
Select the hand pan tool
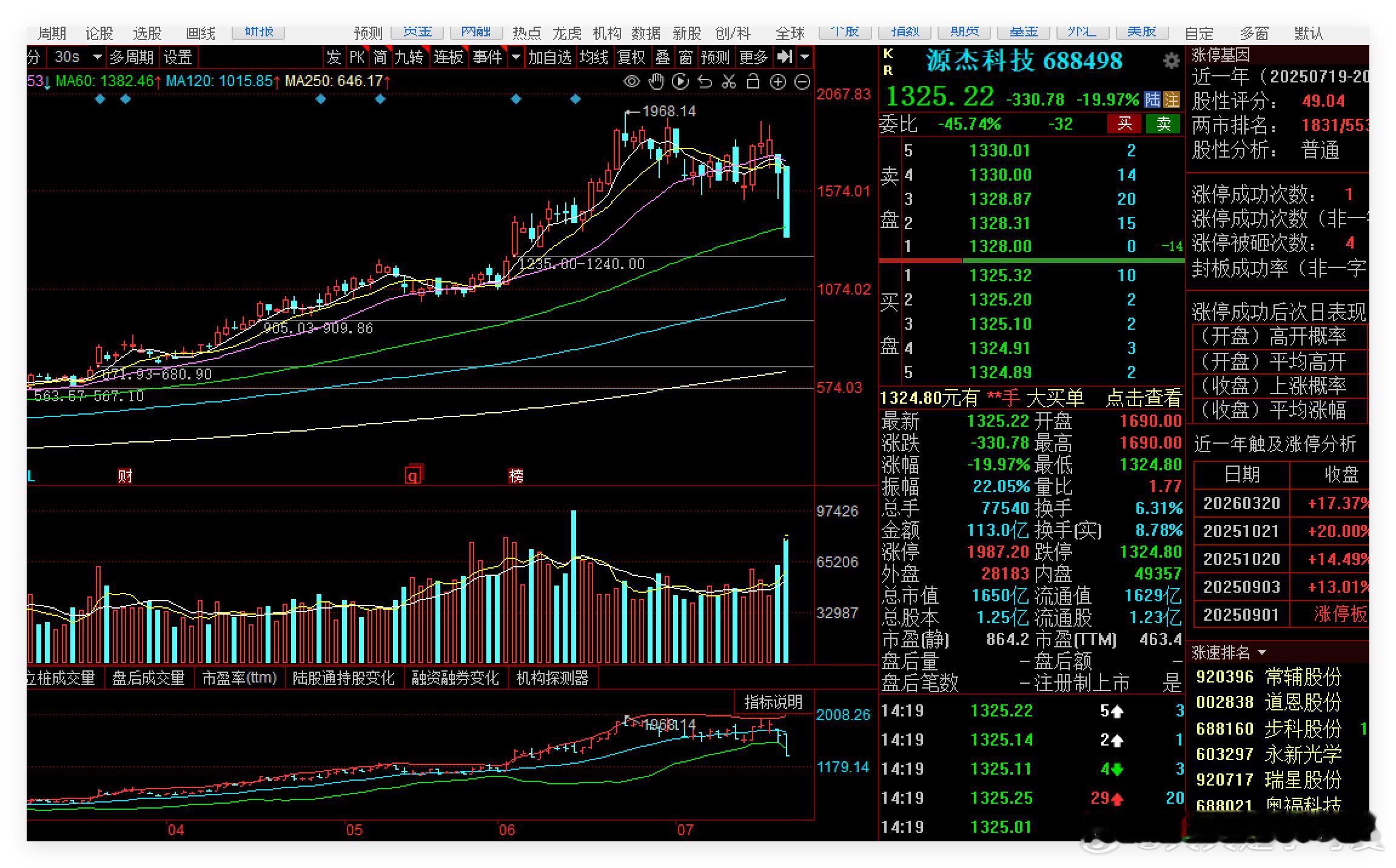tap(656, 81)
